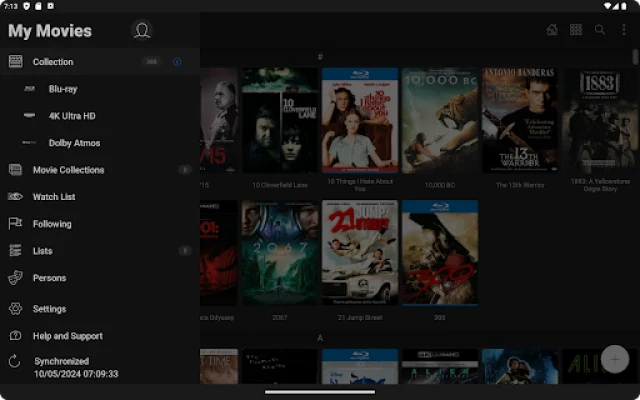Open search with the magnifier icon
This screenshot has width=640, height=400.
(600, 29)
